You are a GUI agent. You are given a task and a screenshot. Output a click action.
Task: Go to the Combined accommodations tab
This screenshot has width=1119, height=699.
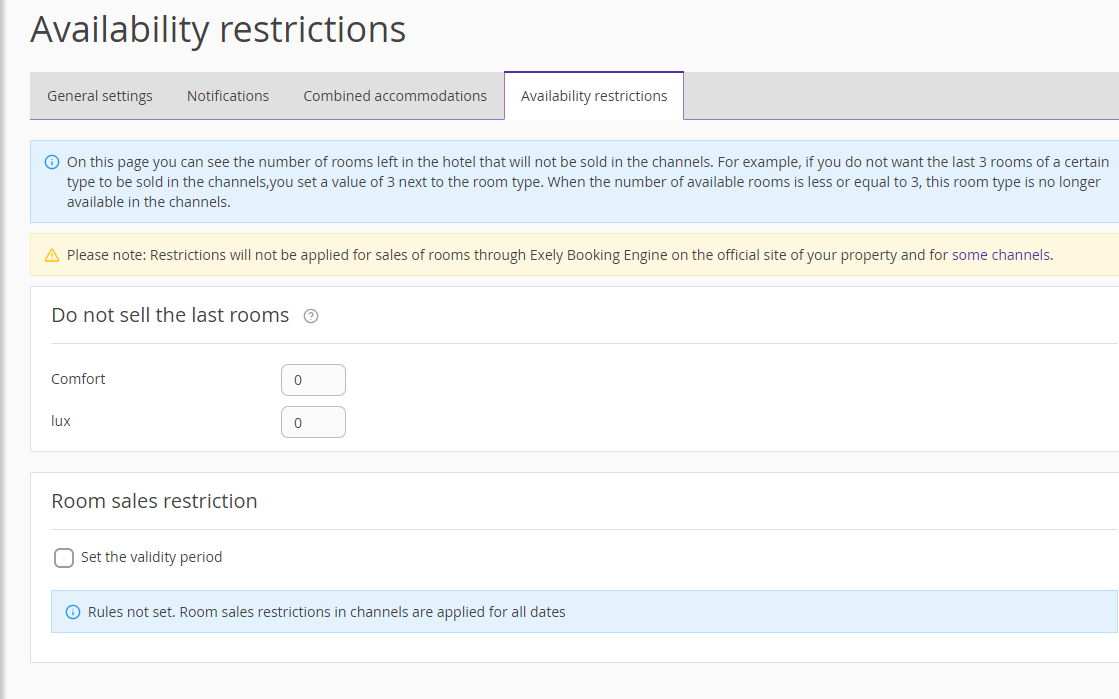[x=395, y=96]
